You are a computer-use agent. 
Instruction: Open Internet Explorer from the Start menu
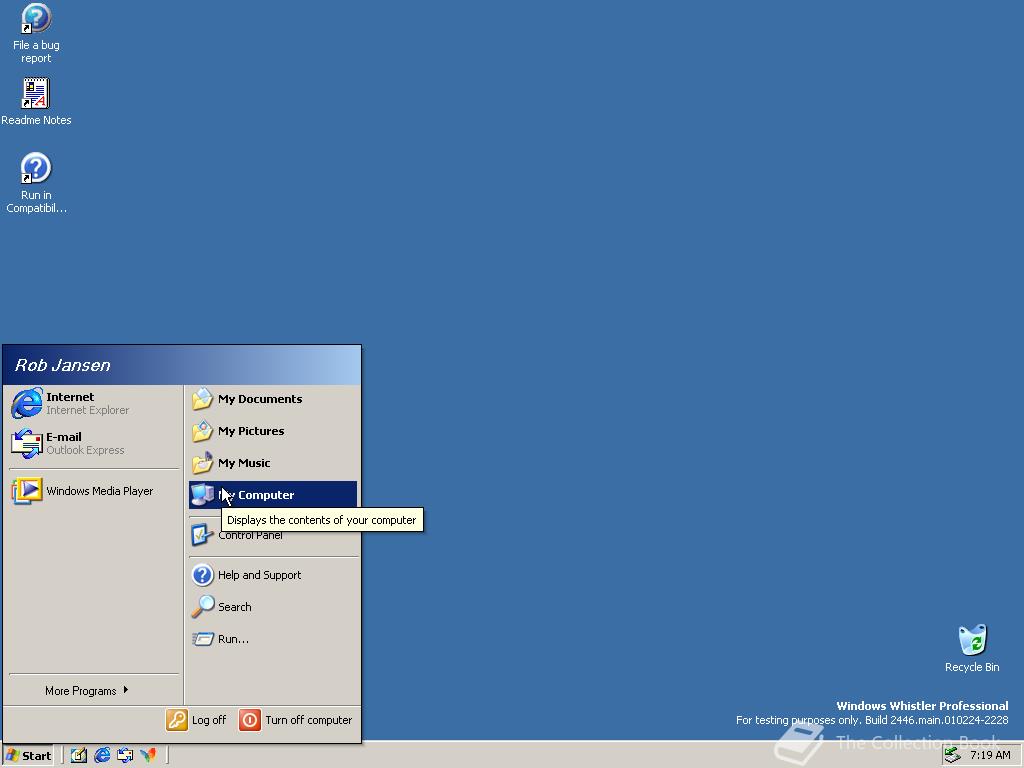95,403
